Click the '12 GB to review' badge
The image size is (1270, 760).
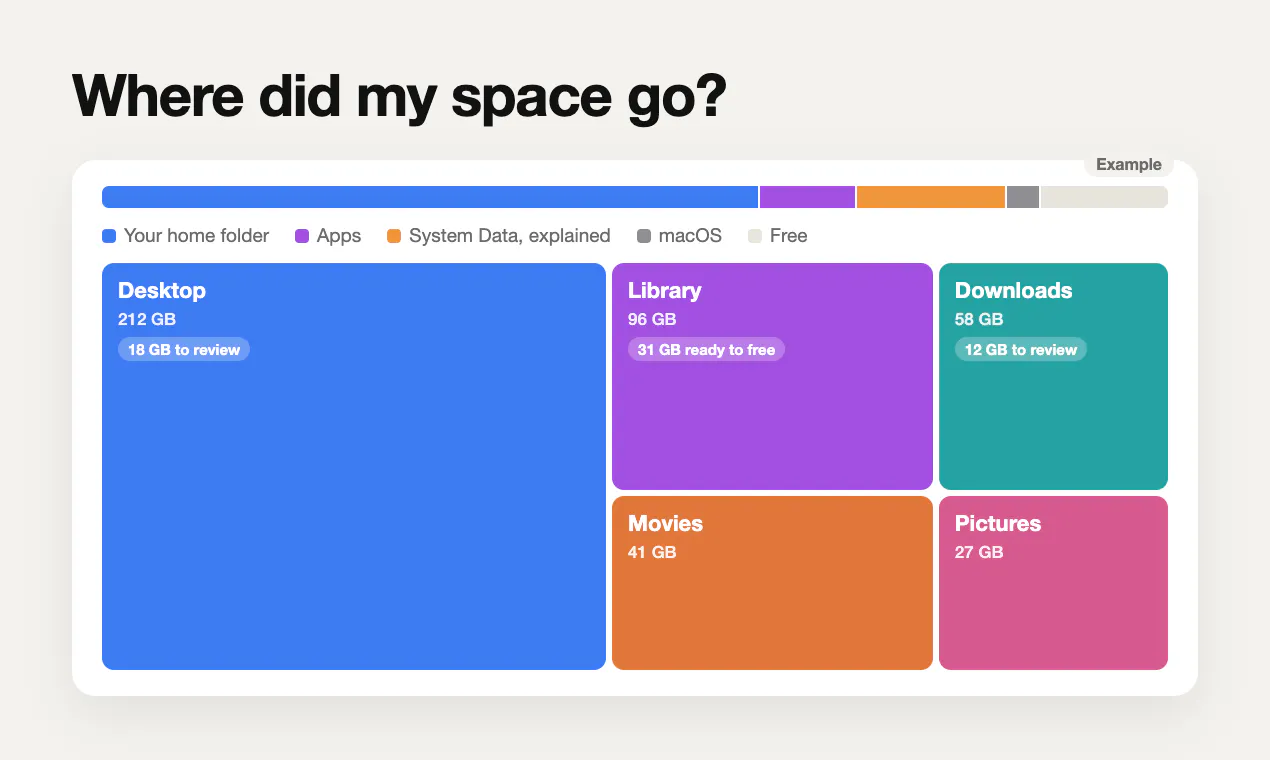pyautogui.click(x=1021, y=349)
